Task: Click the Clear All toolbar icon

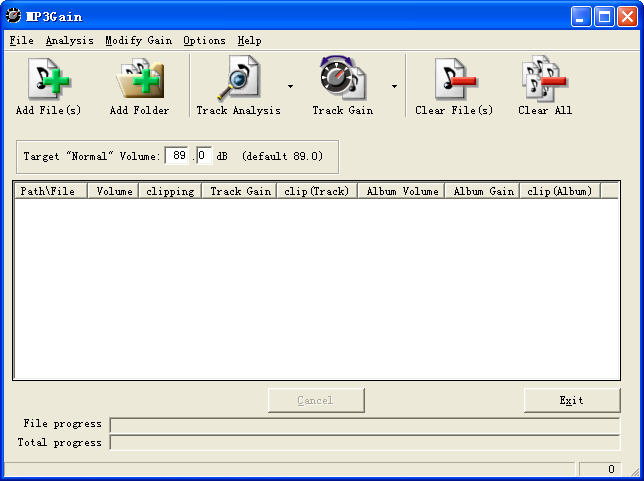Action: tap(545, 79)
